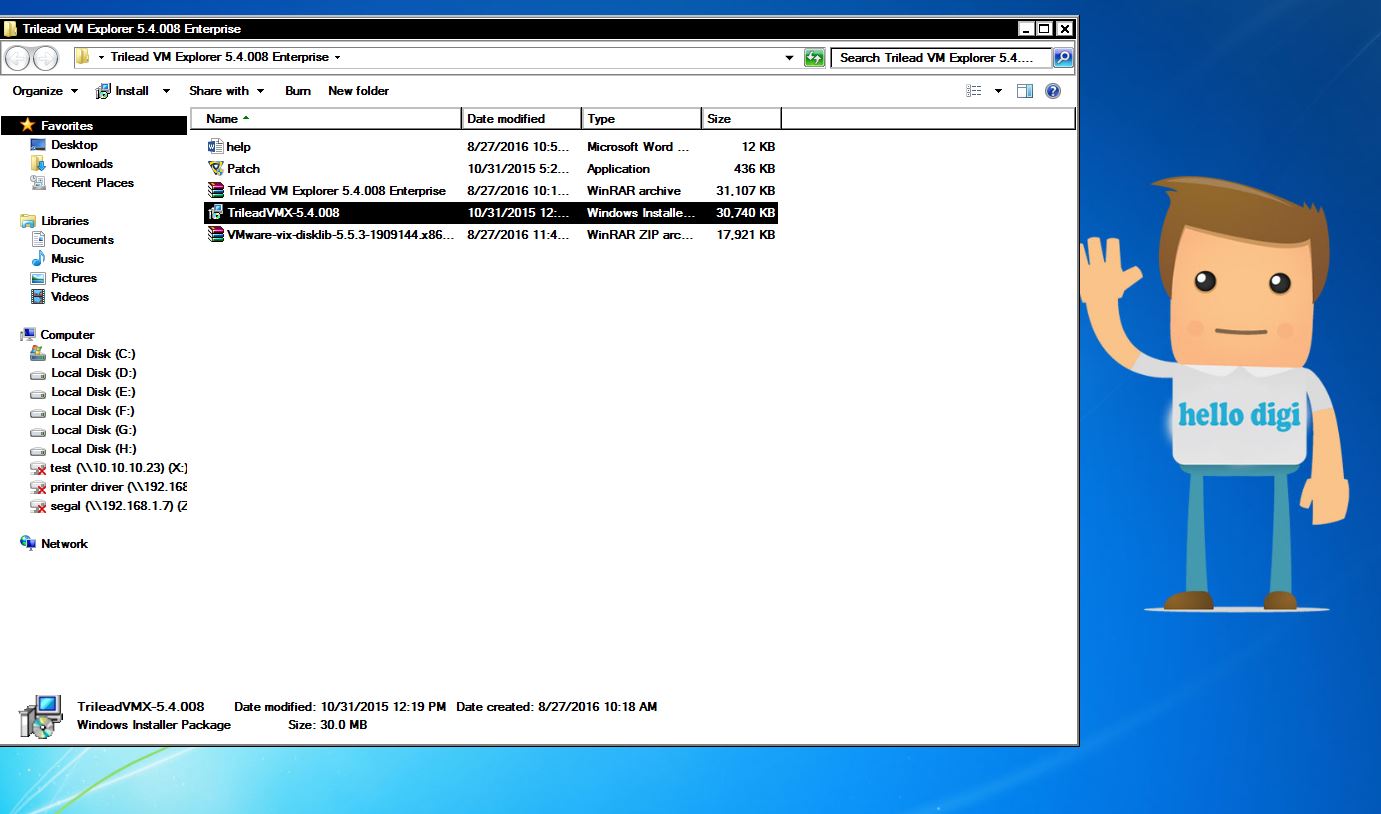1381x814 pixels.
Task: Click "Date created: 8/27/2016 10:18 AM" in details pane
Action: tap(557, 707)
